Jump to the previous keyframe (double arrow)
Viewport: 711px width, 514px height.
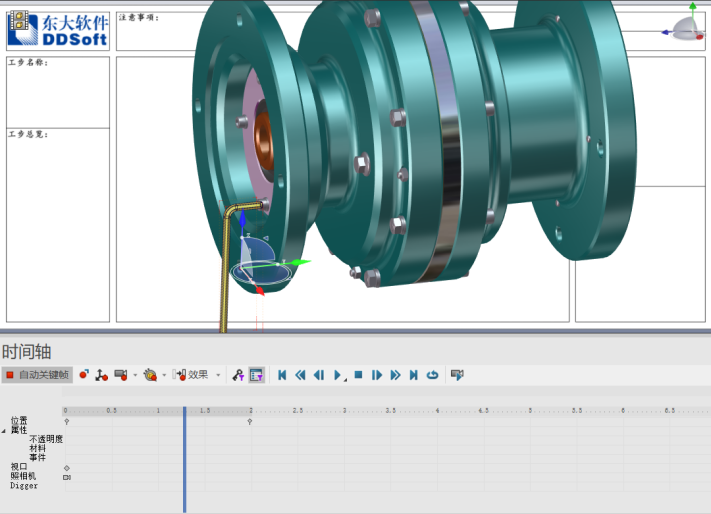(x=300, y=375)
